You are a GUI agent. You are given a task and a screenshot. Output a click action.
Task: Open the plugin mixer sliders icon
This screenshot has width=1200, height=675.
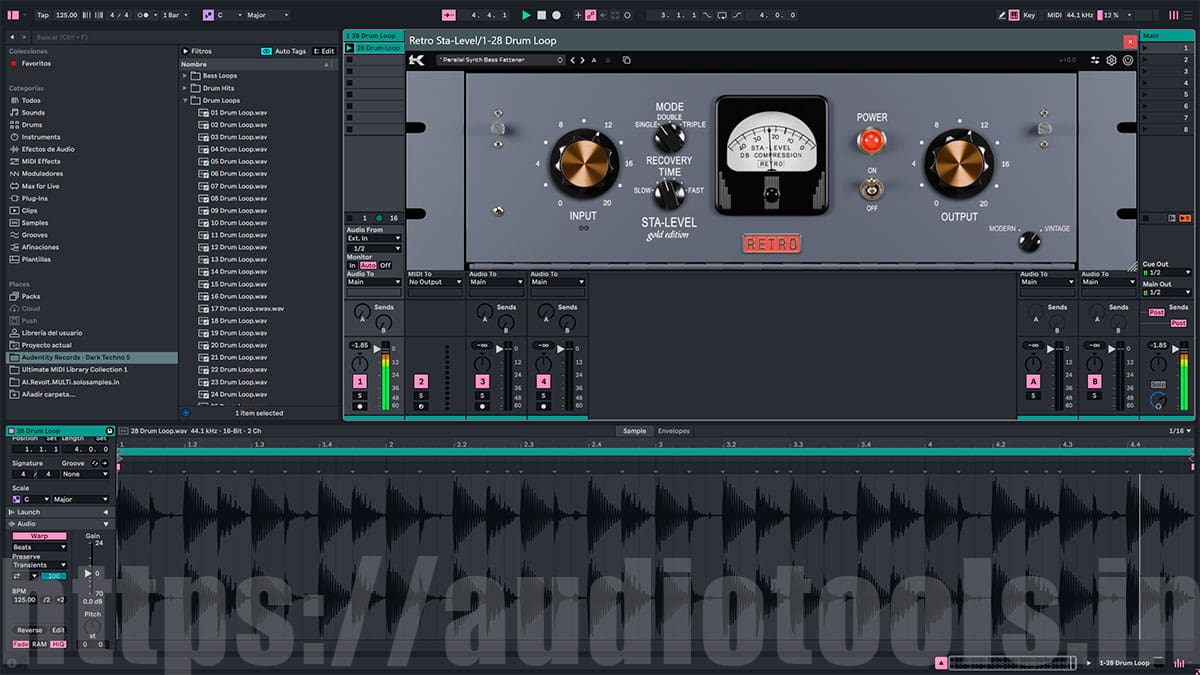[x=1095, y=60]
